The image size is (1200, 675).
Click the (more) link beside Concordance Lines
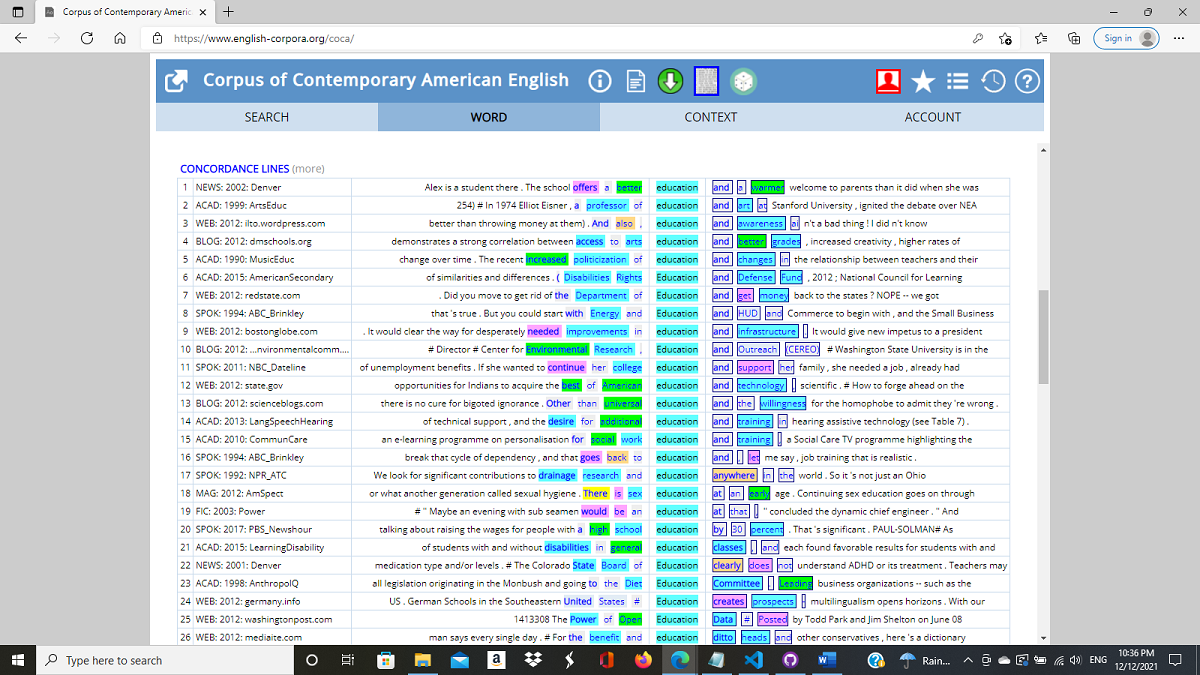pyautogui.click(x=308, y=169)
